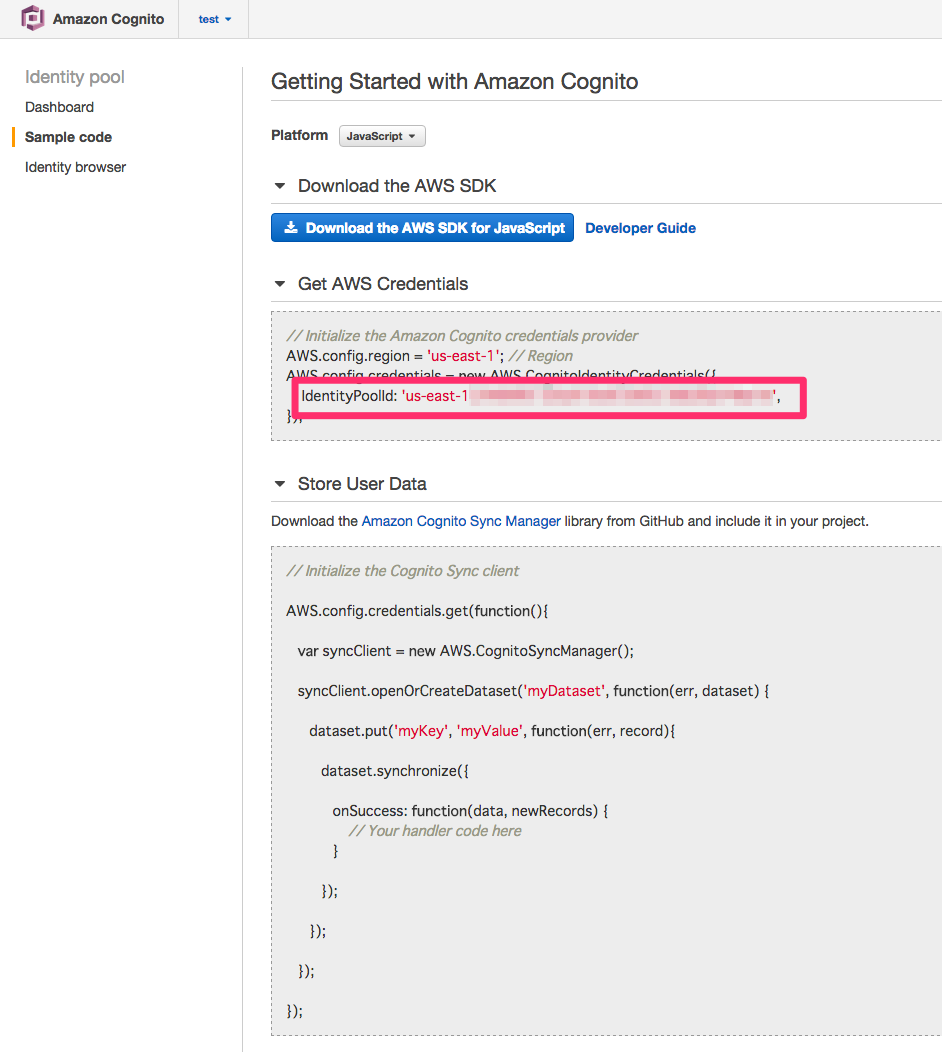Click the download arrow icon on SDK button
This screenshot has height=1052, width=942.
(x=291, y=227)
